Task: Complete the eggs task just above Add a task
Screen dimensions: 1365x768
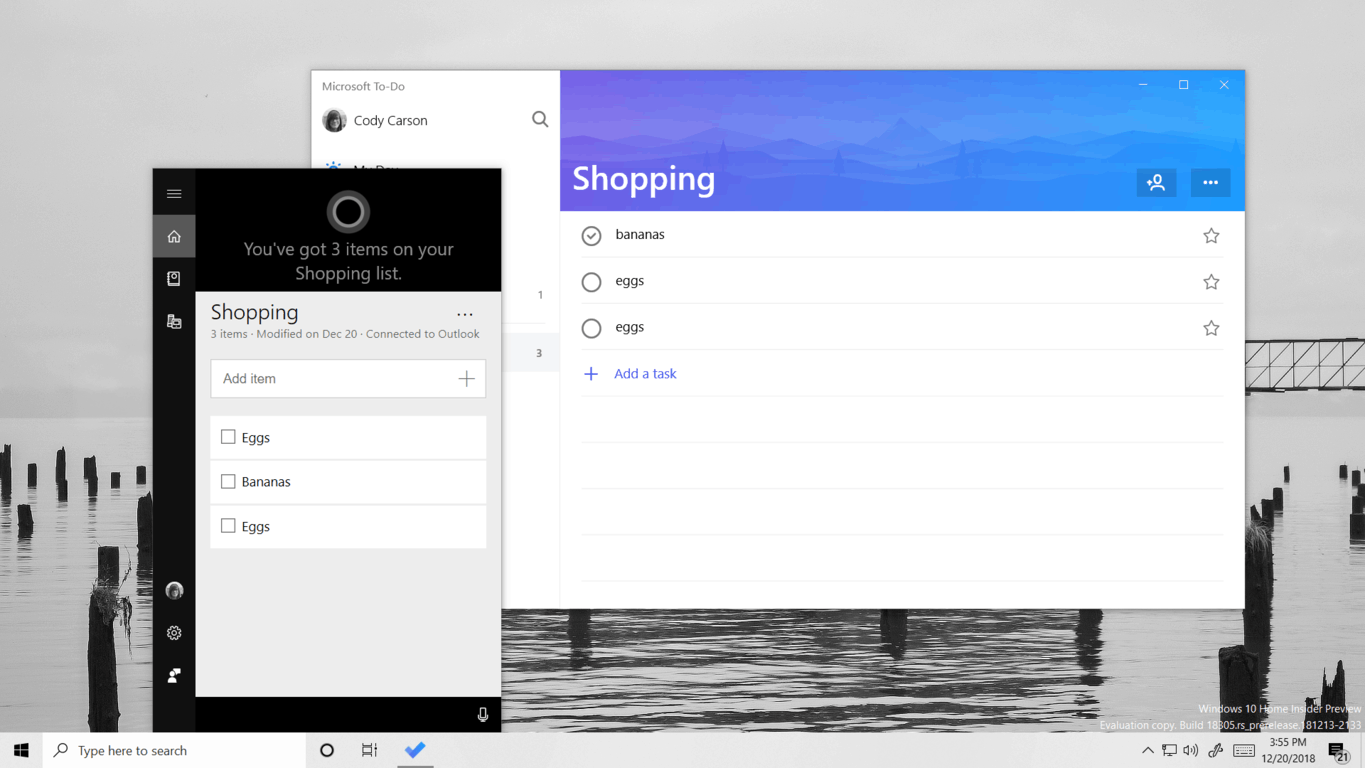Action: coord(591,328)
